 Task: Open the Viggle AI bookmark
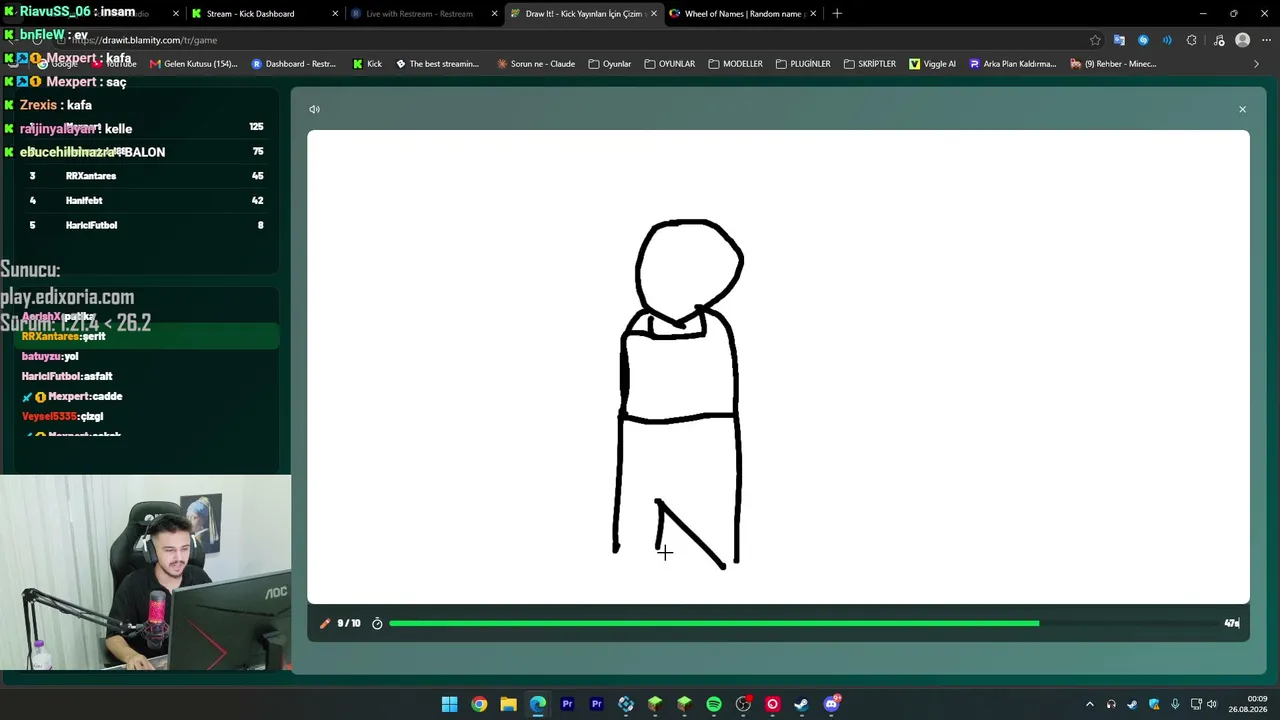(x=932, y=64)
